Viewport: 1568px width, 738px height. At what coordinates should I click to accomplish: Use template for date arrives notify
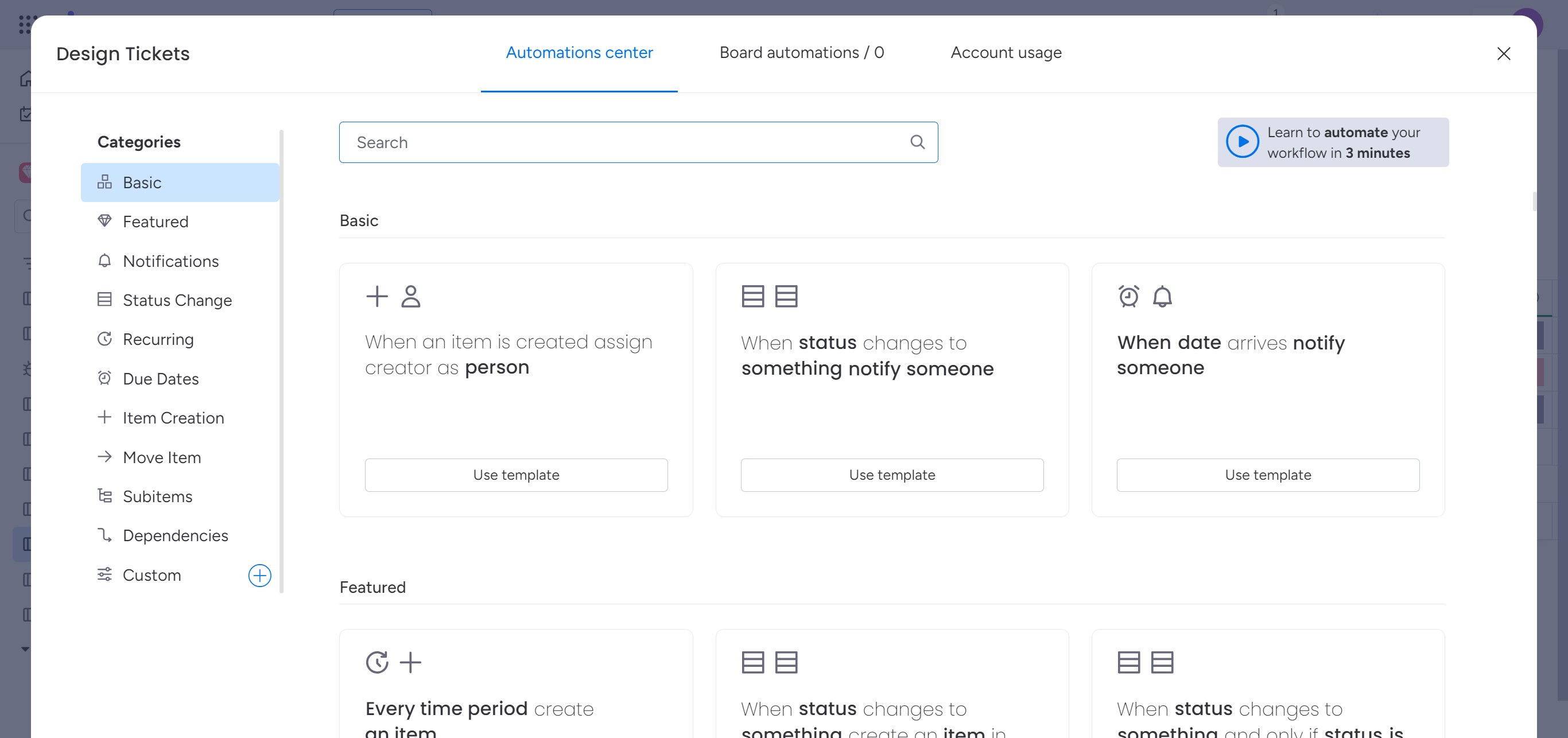(x=1267, y=475)
